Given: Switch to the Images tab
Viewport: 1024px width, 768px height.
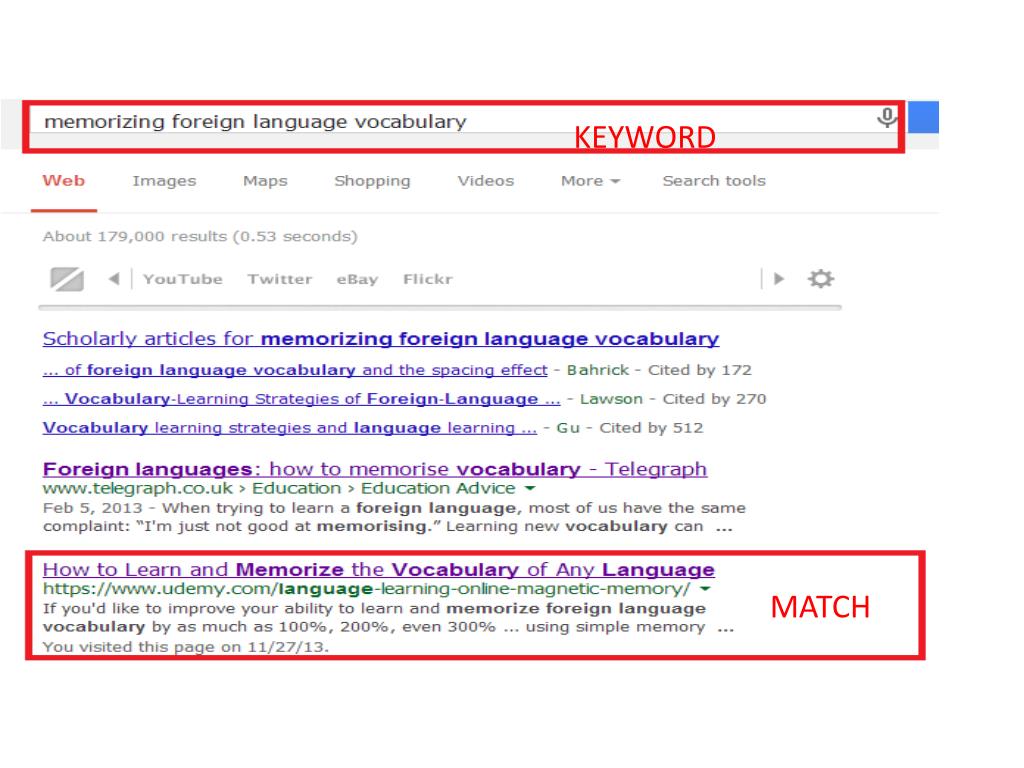Looking at the screenshot, I should [x=164, y=182].
